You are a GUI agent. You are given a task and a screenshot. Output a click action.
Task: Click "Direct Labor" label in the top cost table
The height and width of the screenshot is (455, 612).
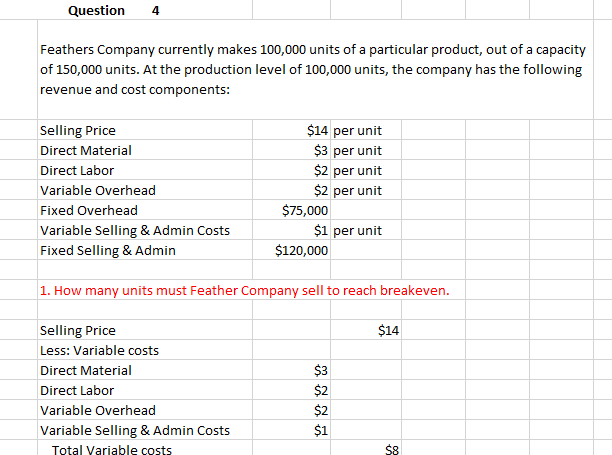pyautogui.click(x=76, y=171)
